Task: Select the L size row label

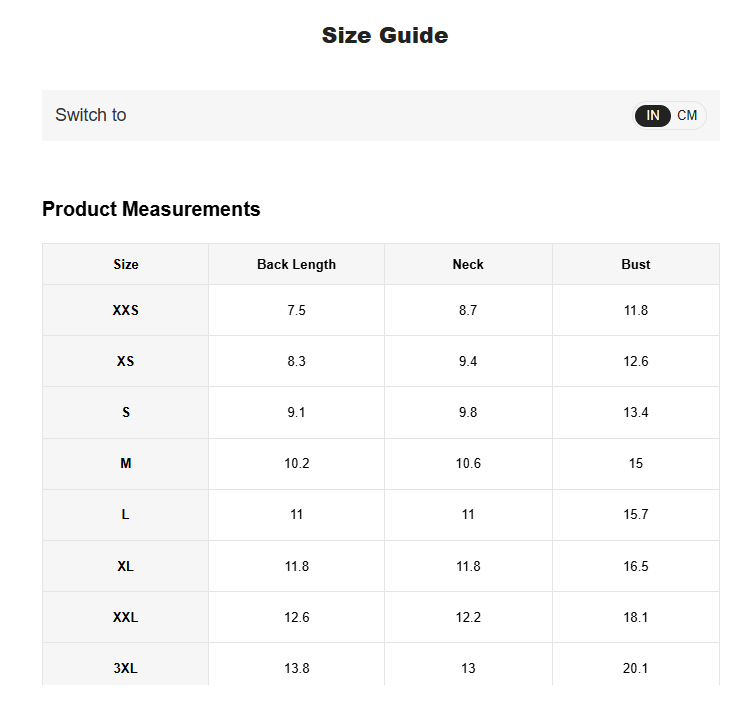Action: click(x=125, y=514)
